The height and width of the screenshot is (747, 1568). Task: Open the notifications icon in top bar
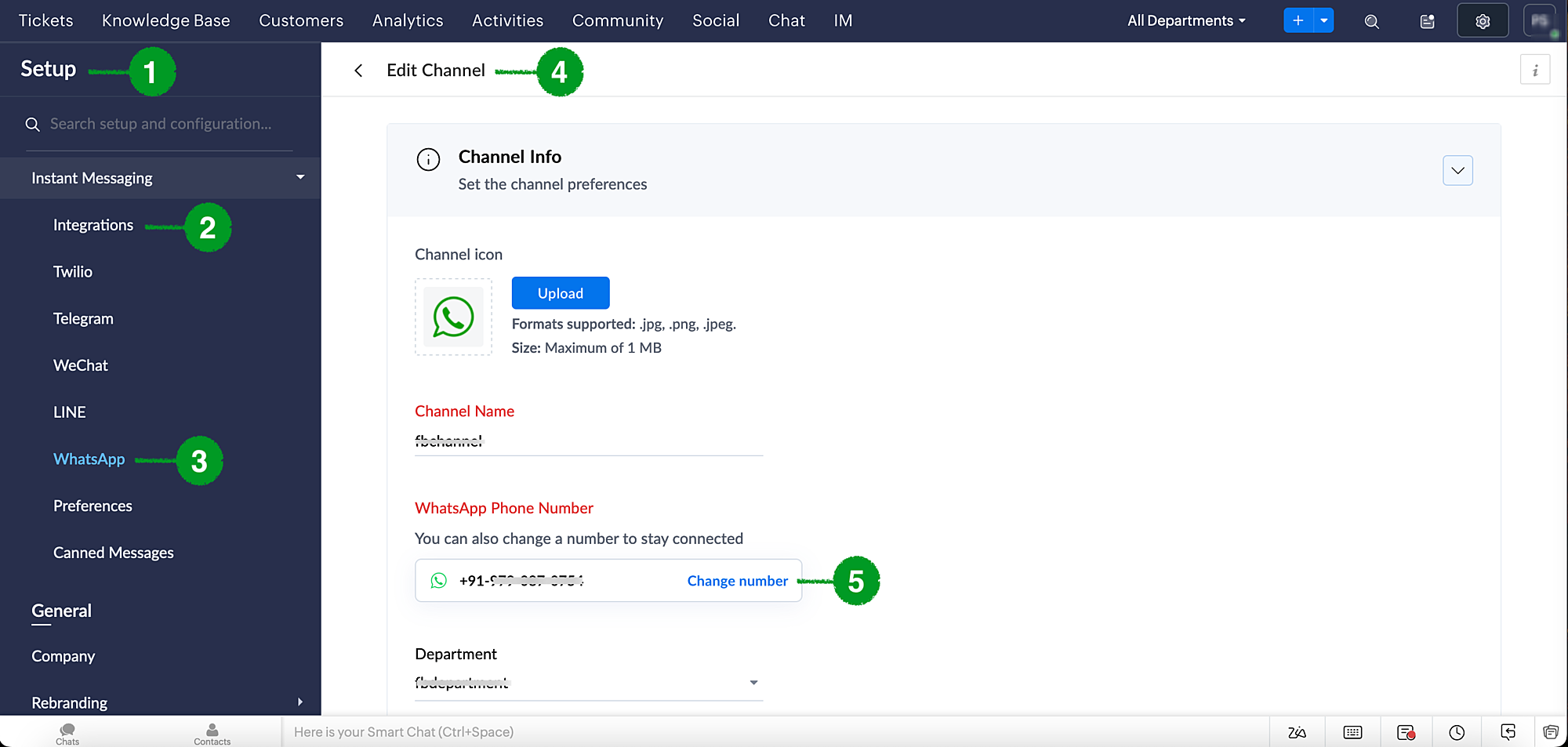(x=1427, y=21)
